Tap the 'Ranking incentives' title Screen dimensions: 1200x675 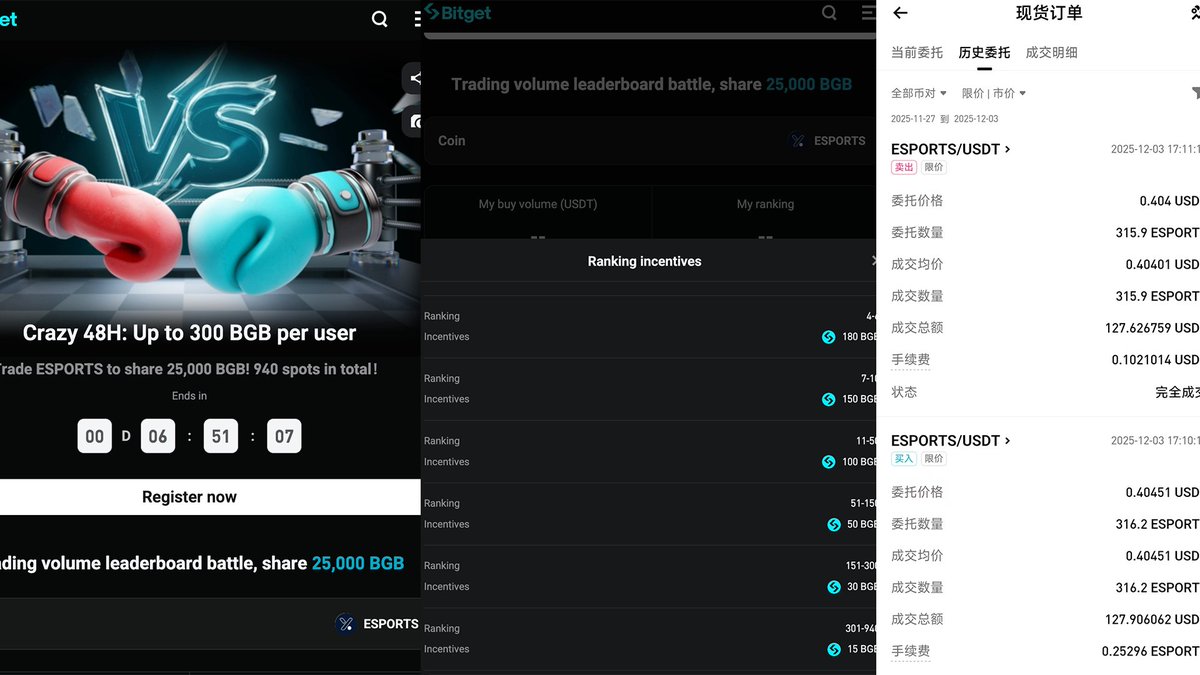point(645,261)
